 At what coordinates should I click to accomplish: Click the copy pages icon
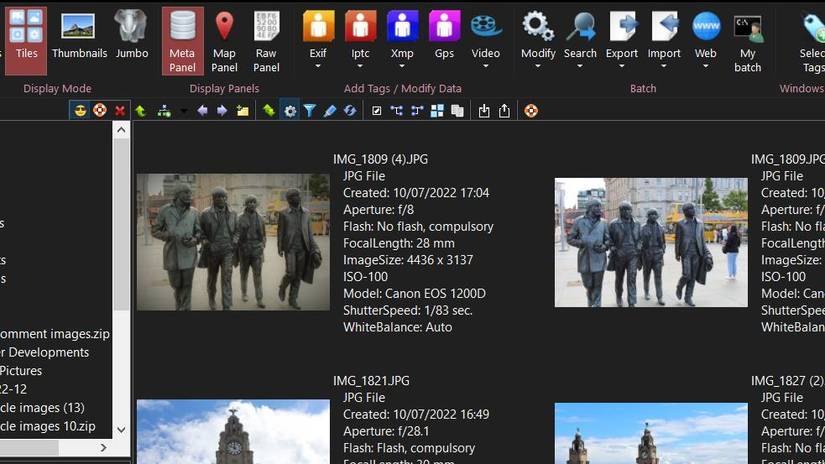pos(457,111)
